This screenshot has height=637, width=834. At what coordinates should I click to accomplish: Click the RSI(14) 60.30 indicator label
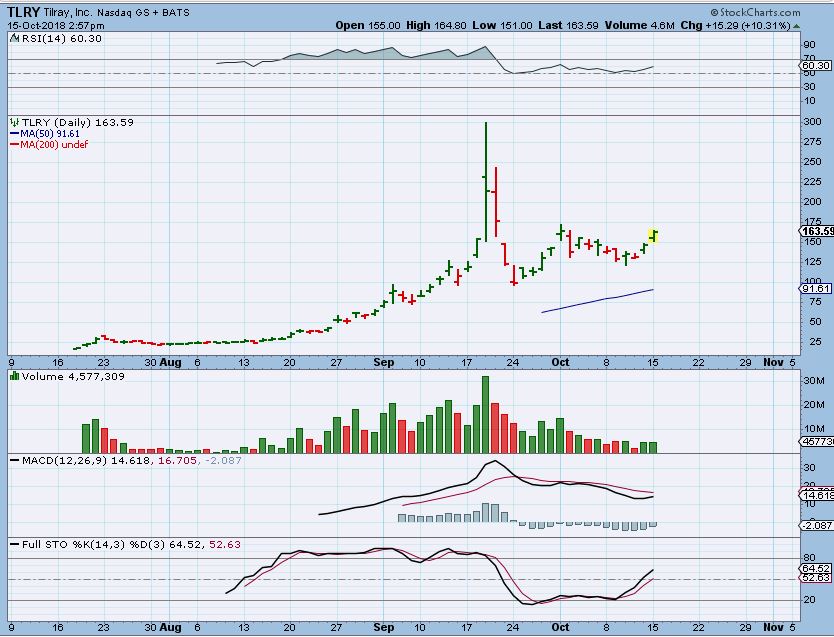pyautogui.click(x=62, y=38)
